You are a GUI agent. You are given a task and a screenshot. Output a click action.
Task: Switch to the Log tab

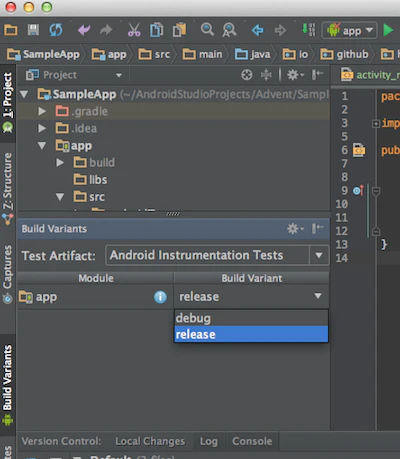click(x=209, y=441)
